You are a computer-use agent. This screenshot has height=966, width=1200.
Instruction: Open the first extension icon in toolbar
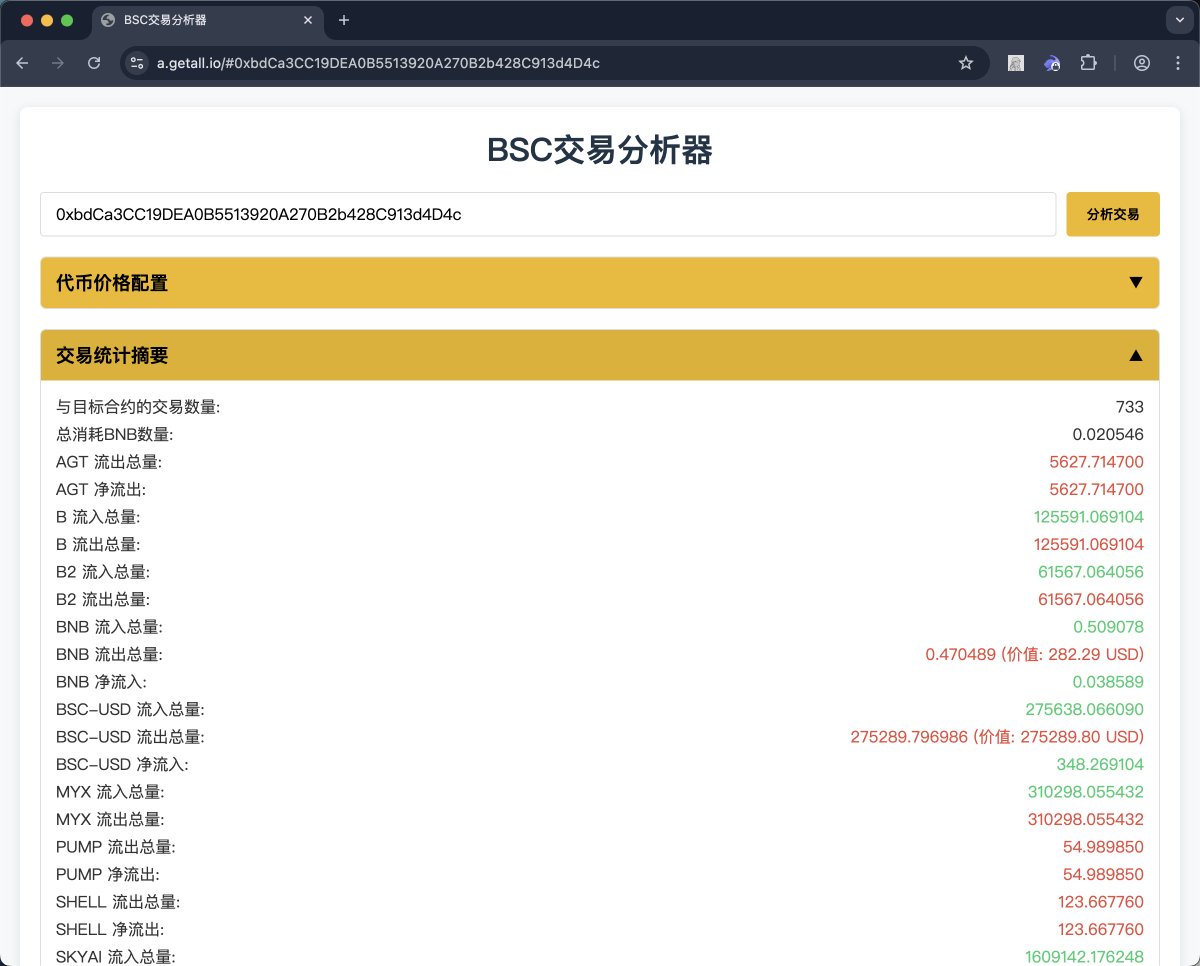click(1016, 63)
